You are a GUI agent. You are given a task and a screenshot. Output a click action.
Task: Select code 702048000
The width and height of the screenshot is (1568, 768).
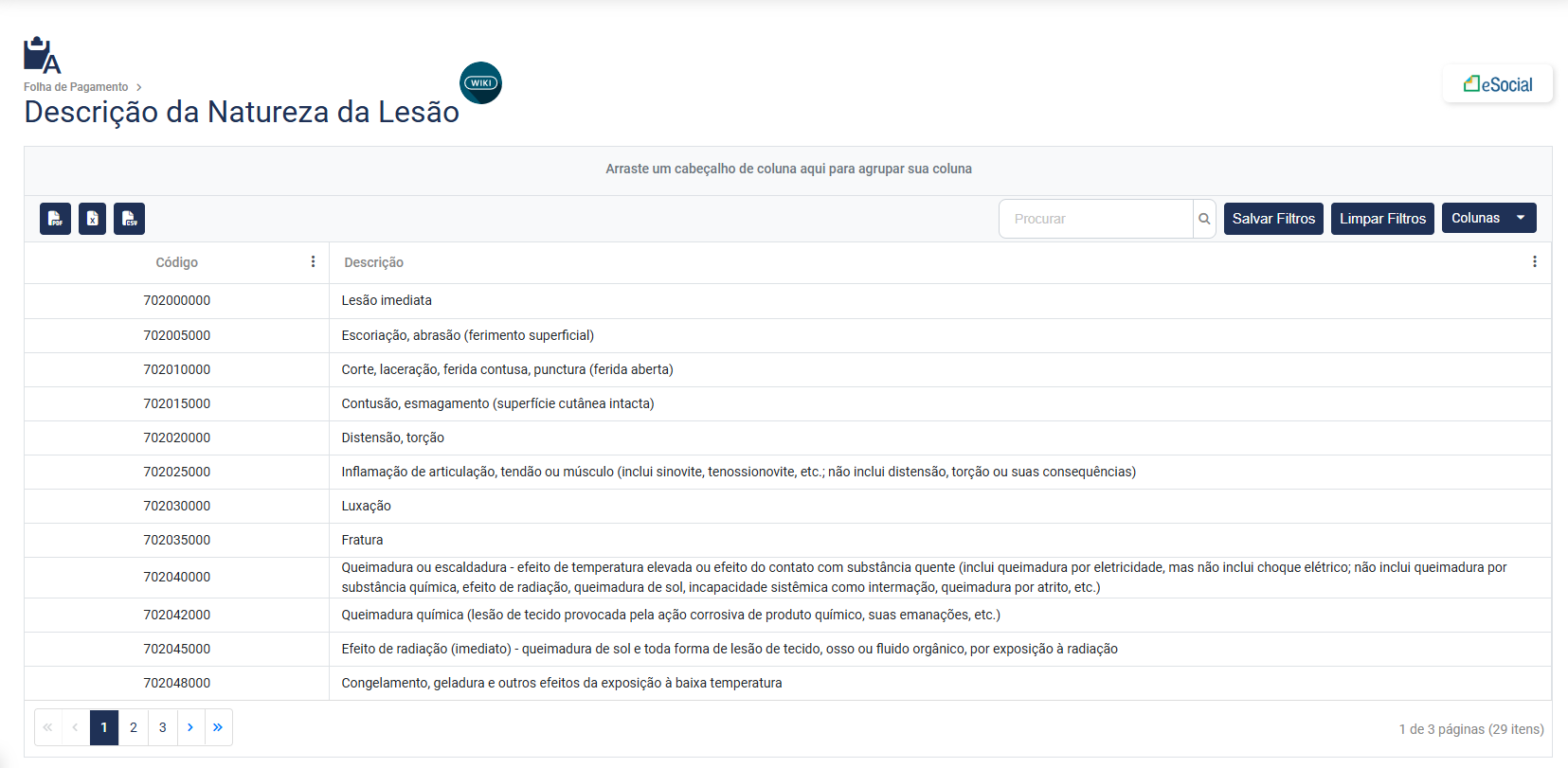177,683
